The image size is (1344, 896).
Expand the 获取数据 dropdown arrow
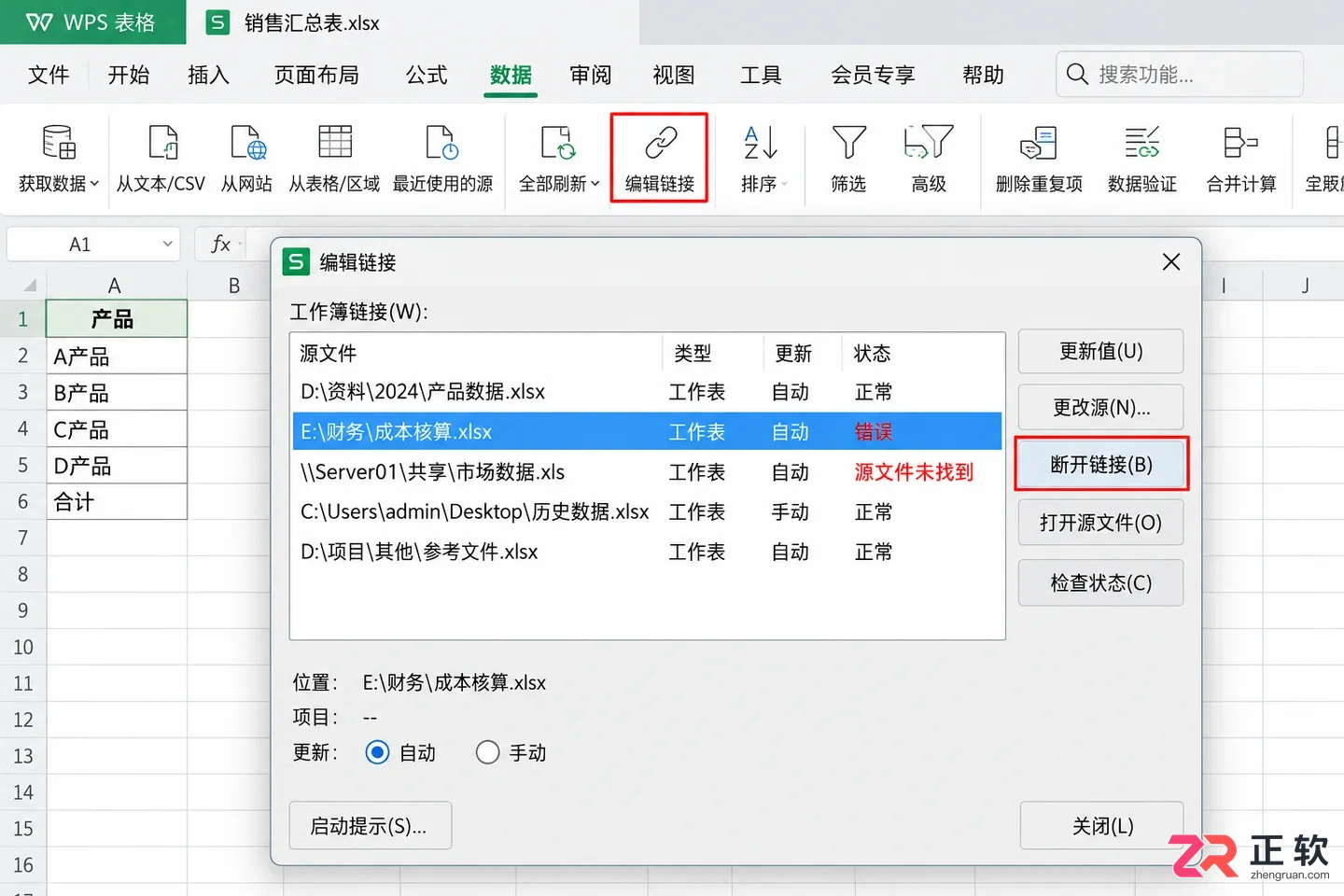[94, 184]
